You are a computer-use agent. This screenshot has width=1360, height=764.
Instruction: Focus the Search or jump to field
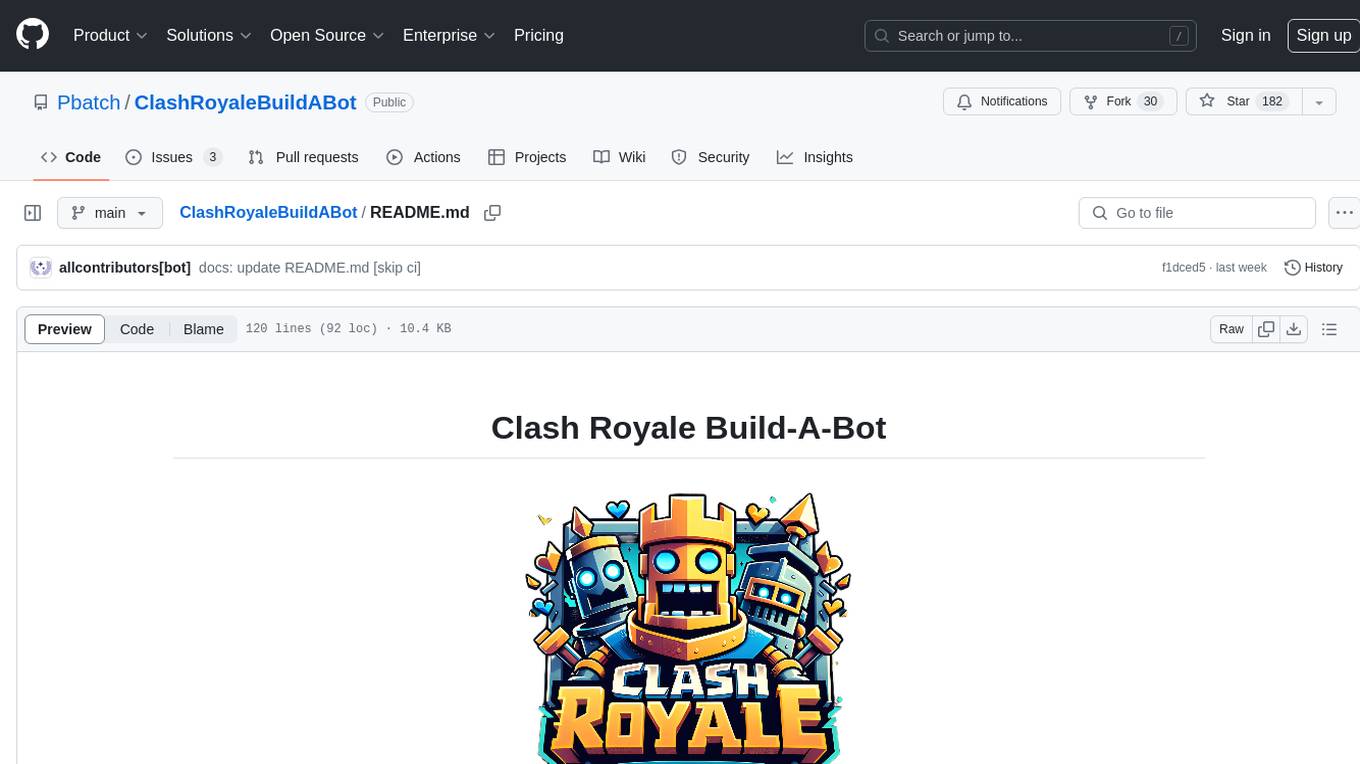pos(1032,36)
